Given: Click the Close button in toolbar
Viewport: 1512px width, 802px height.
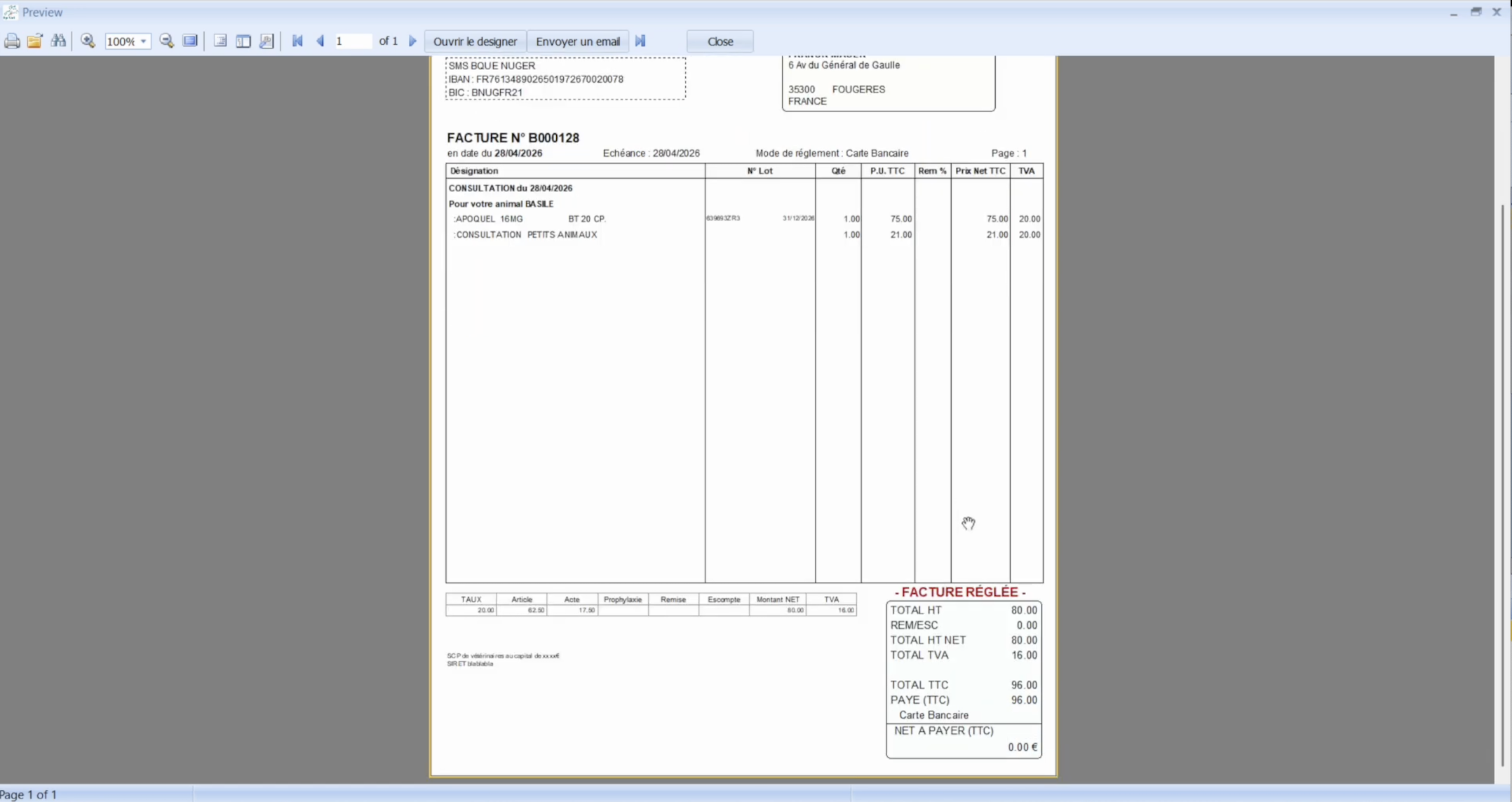Looking at the screenshot, I should click(720, 41).
